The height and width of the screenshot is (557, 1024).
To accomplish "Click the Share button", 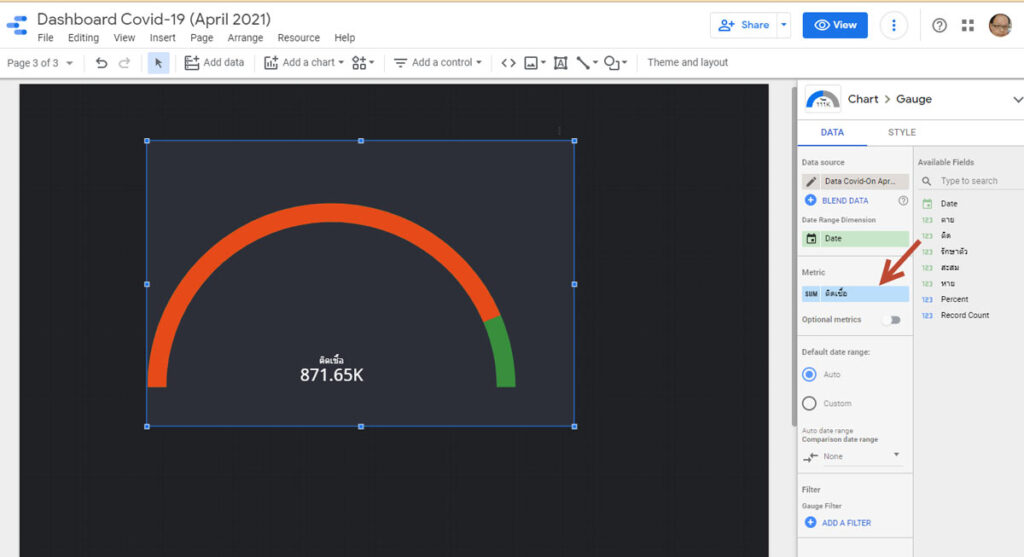I will point(744,25).
